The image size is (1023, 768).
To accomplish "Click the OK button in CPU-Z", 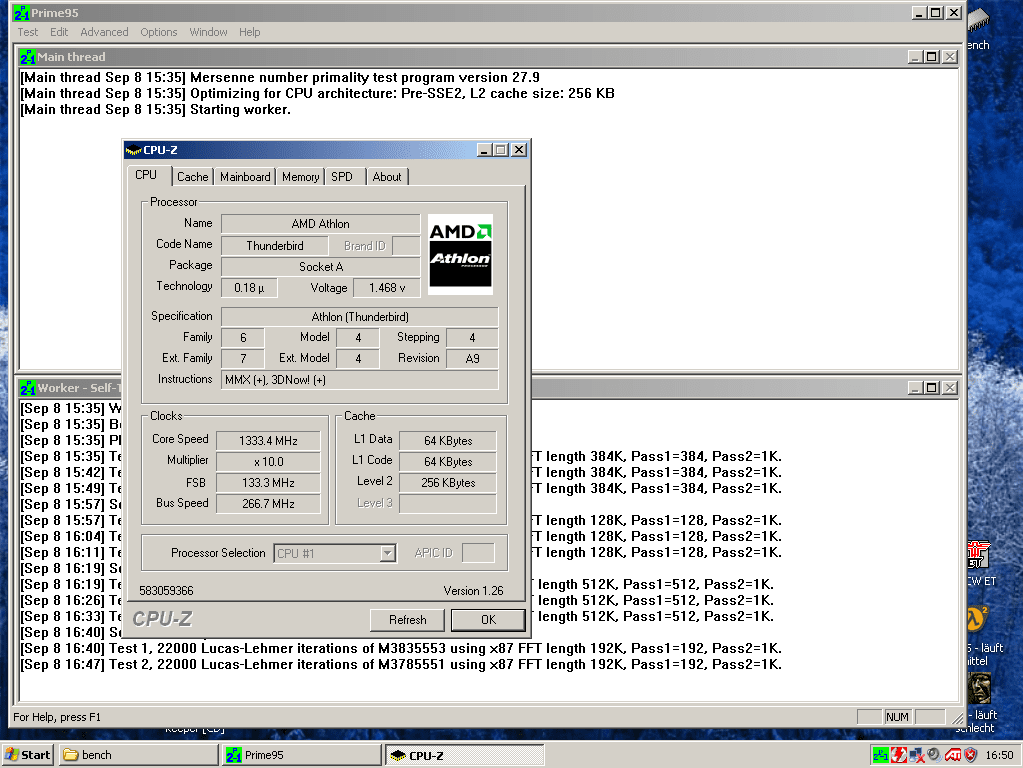I will tap(488, 620).
